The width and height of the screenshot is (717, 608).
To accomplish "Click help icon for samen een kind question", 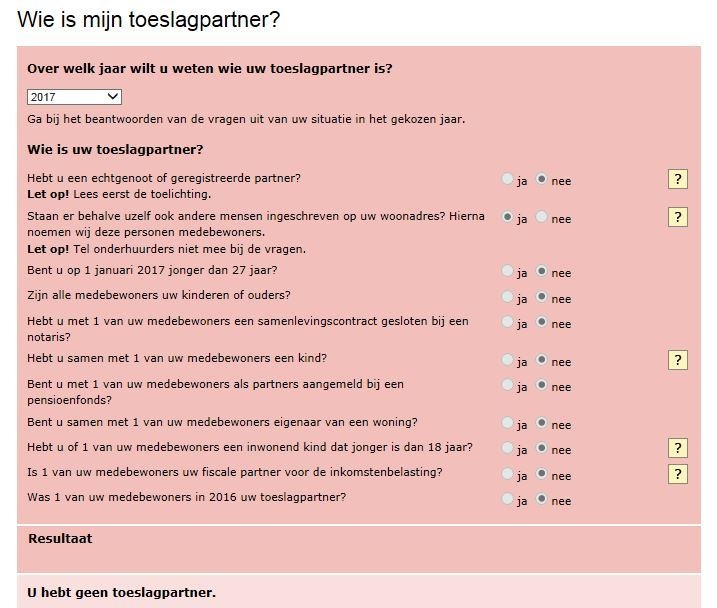I will [x=677, y=360].
